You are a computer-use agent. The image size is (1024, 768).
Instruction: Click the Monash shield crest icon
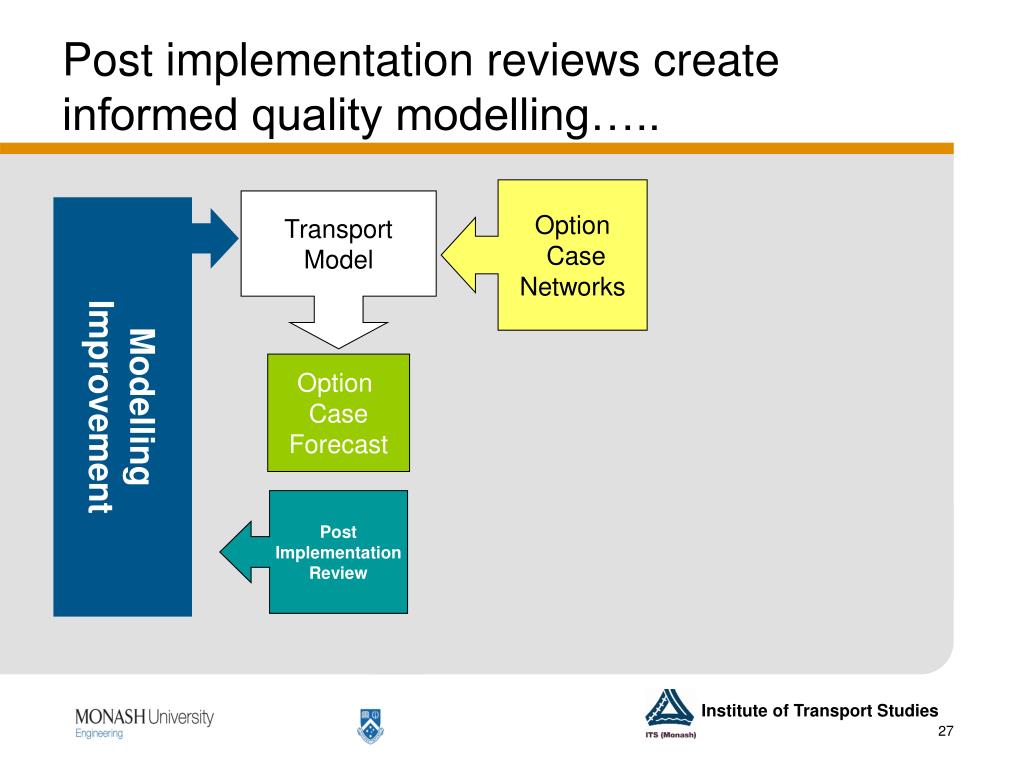click(370, 726)
